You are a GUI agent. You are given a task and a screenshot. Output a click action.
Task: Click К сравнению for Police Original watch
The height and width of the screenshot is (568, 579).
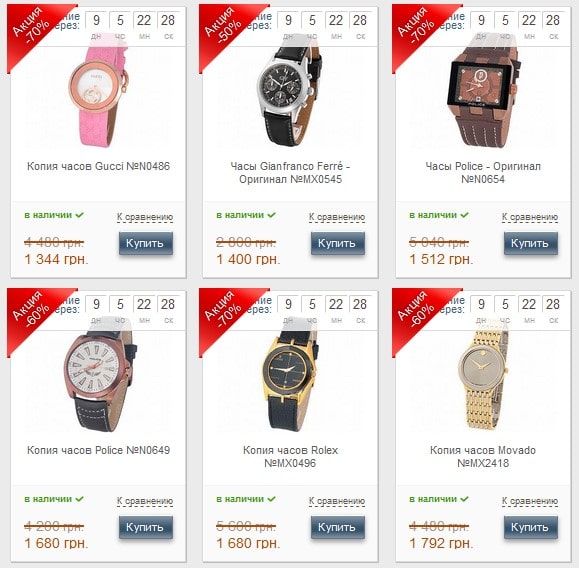coord(530,217)
